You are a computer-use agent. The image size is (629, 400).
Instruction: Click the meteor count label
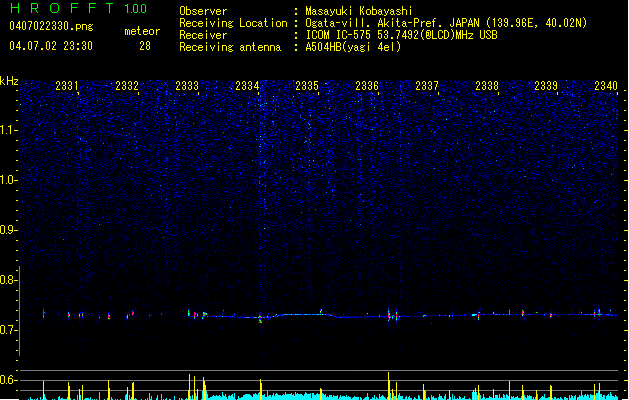[x=142, y=31]
